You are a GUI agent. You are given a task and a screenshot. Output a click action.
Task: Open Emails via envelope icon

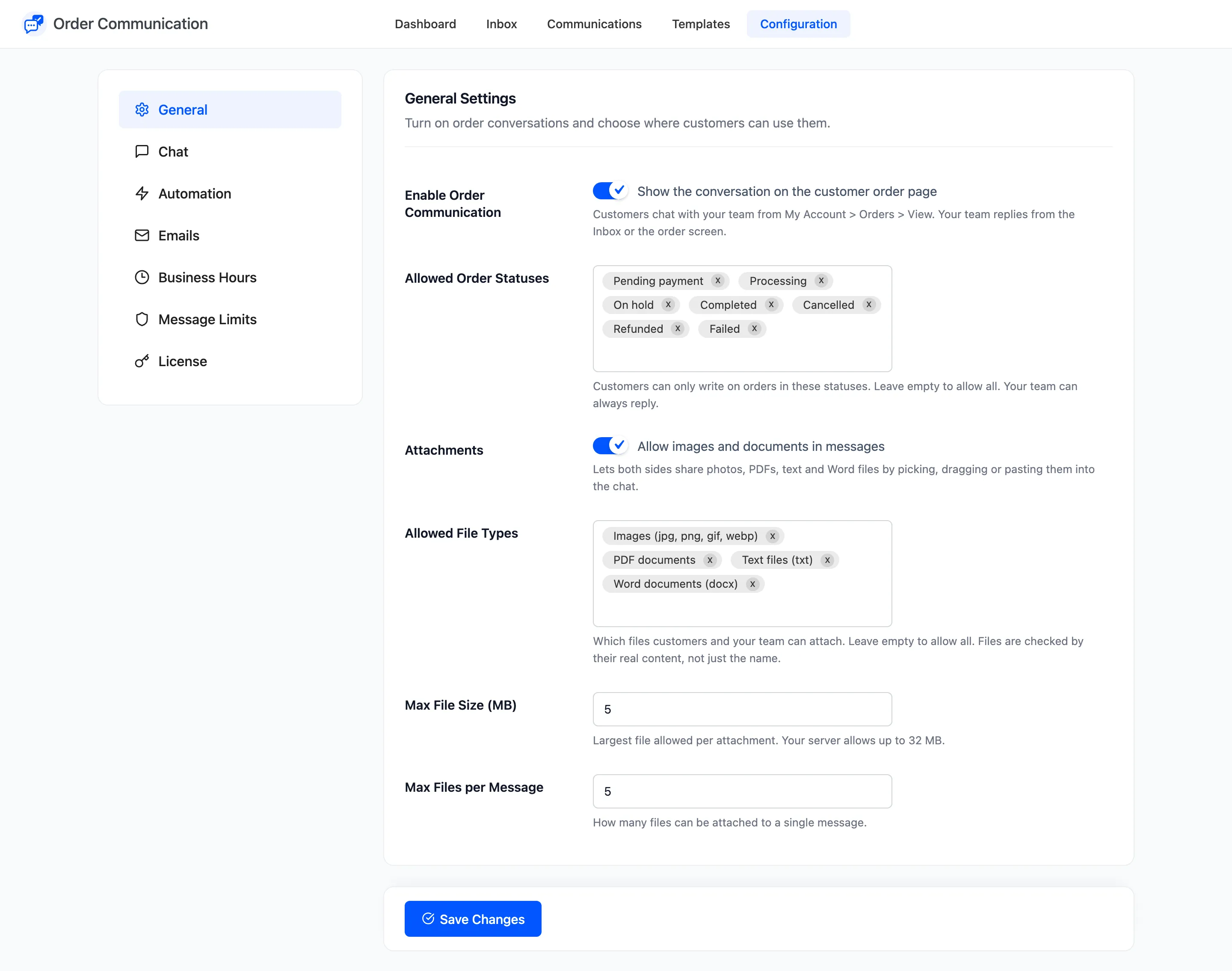[142, 235]
